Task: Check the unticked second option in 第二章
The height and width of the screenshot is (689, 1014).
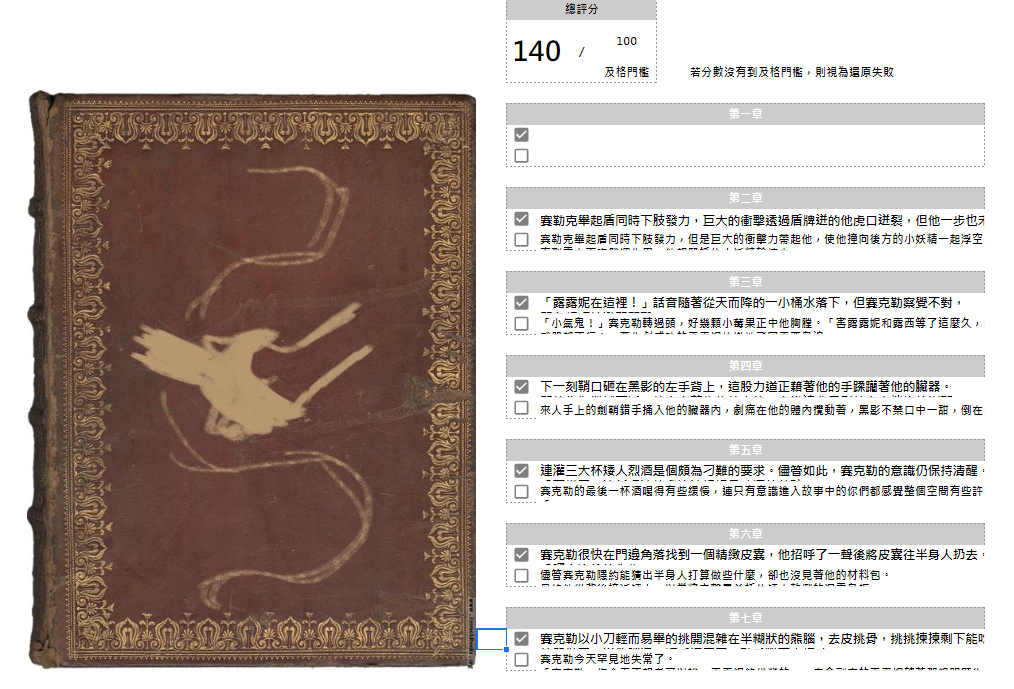Action: [x=521, y=239]
